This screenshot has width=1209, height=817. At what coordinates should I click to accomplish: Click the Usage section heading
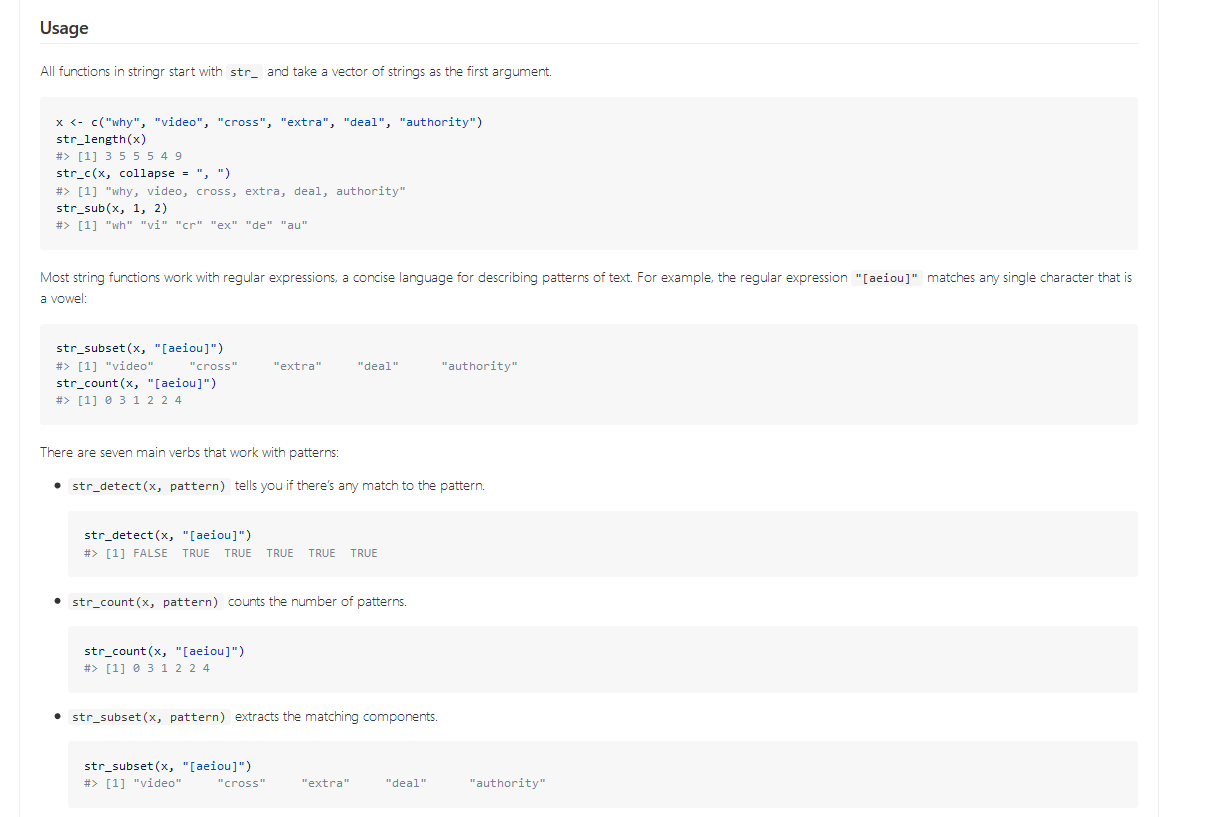pos(64,28)
